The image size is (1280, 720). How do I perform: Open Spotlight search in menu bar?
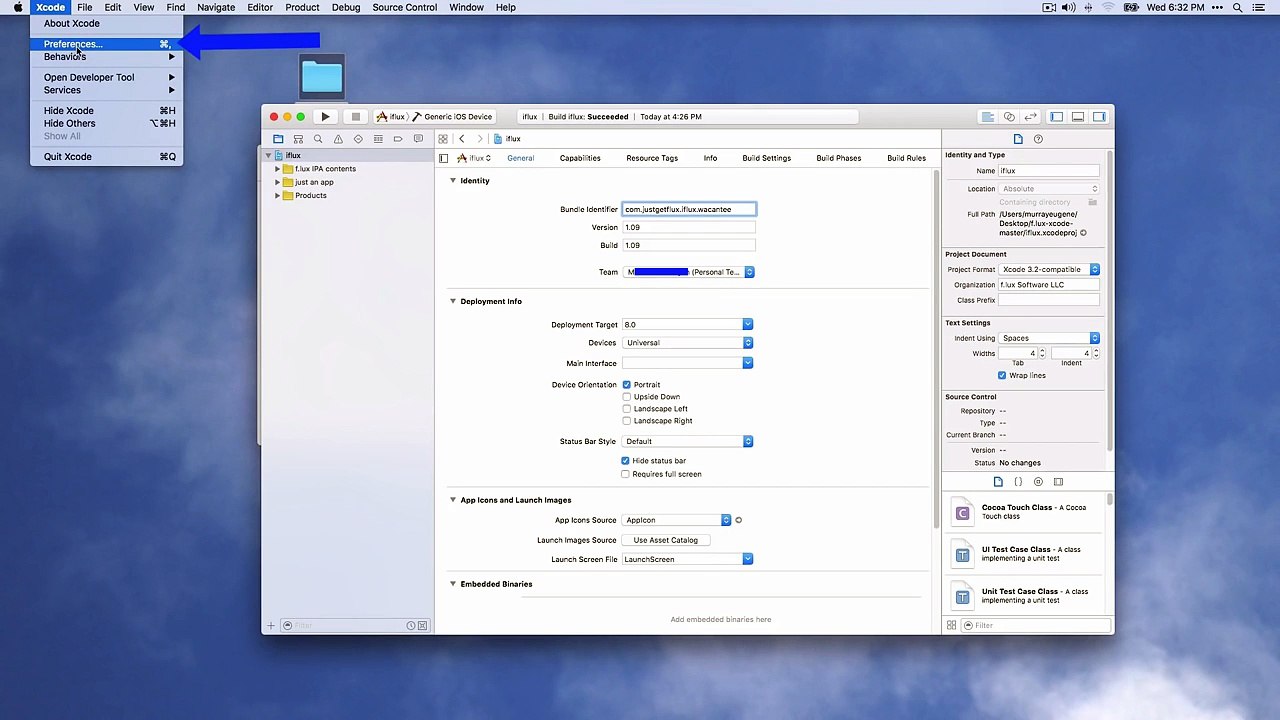coord(1238,8)
